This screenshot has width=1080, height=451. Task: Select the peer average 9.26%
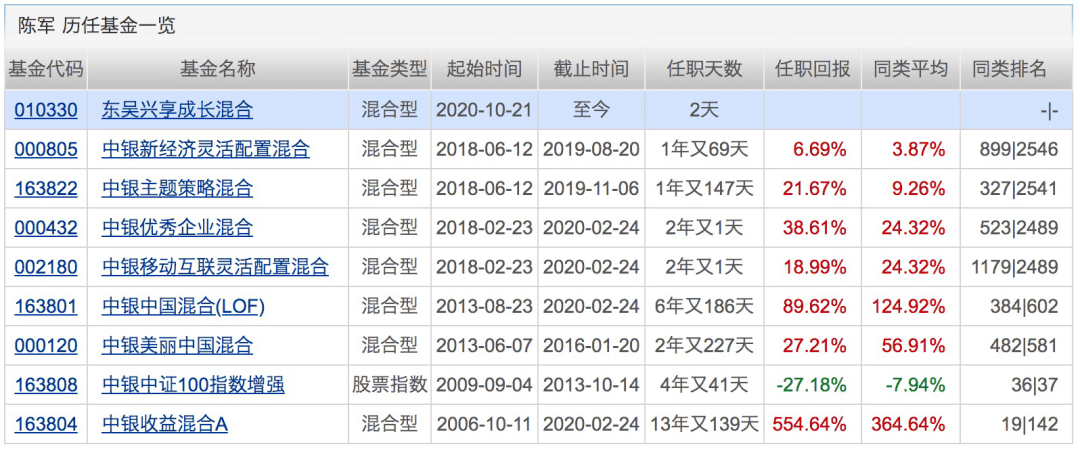pyautogui.click(x=917, y=188)
